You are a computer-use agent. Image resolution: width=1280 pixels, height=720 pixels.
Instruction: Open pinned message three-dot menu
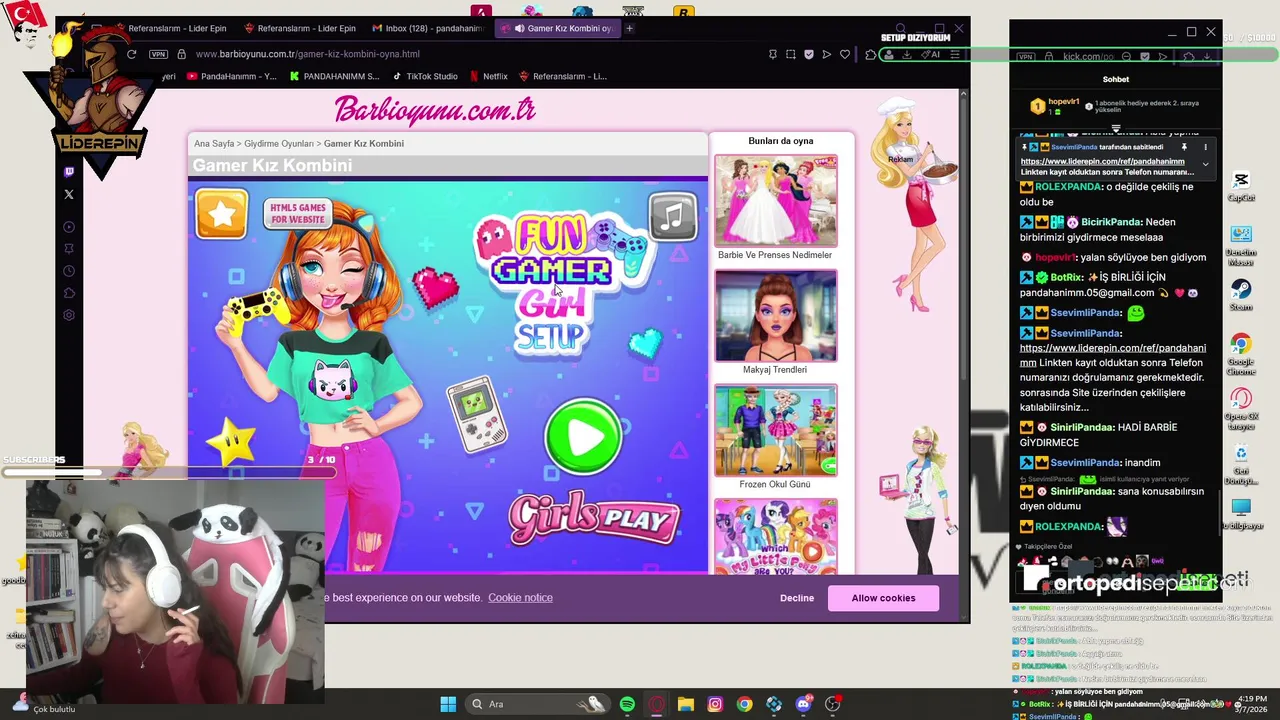click(1205, 147)
